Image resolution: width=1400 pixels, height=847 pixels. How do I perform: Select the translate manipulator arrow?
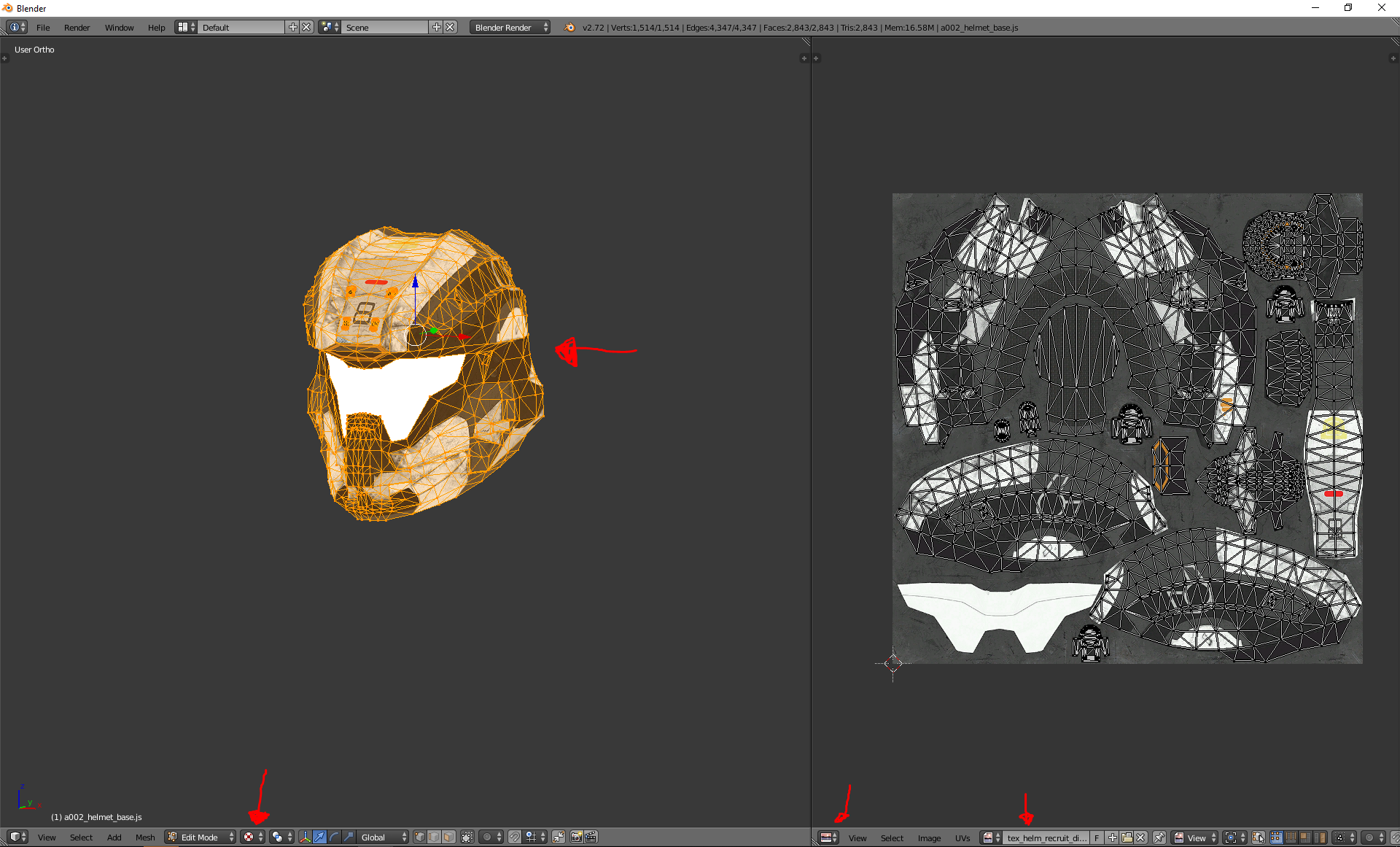[x=319, y=837]
